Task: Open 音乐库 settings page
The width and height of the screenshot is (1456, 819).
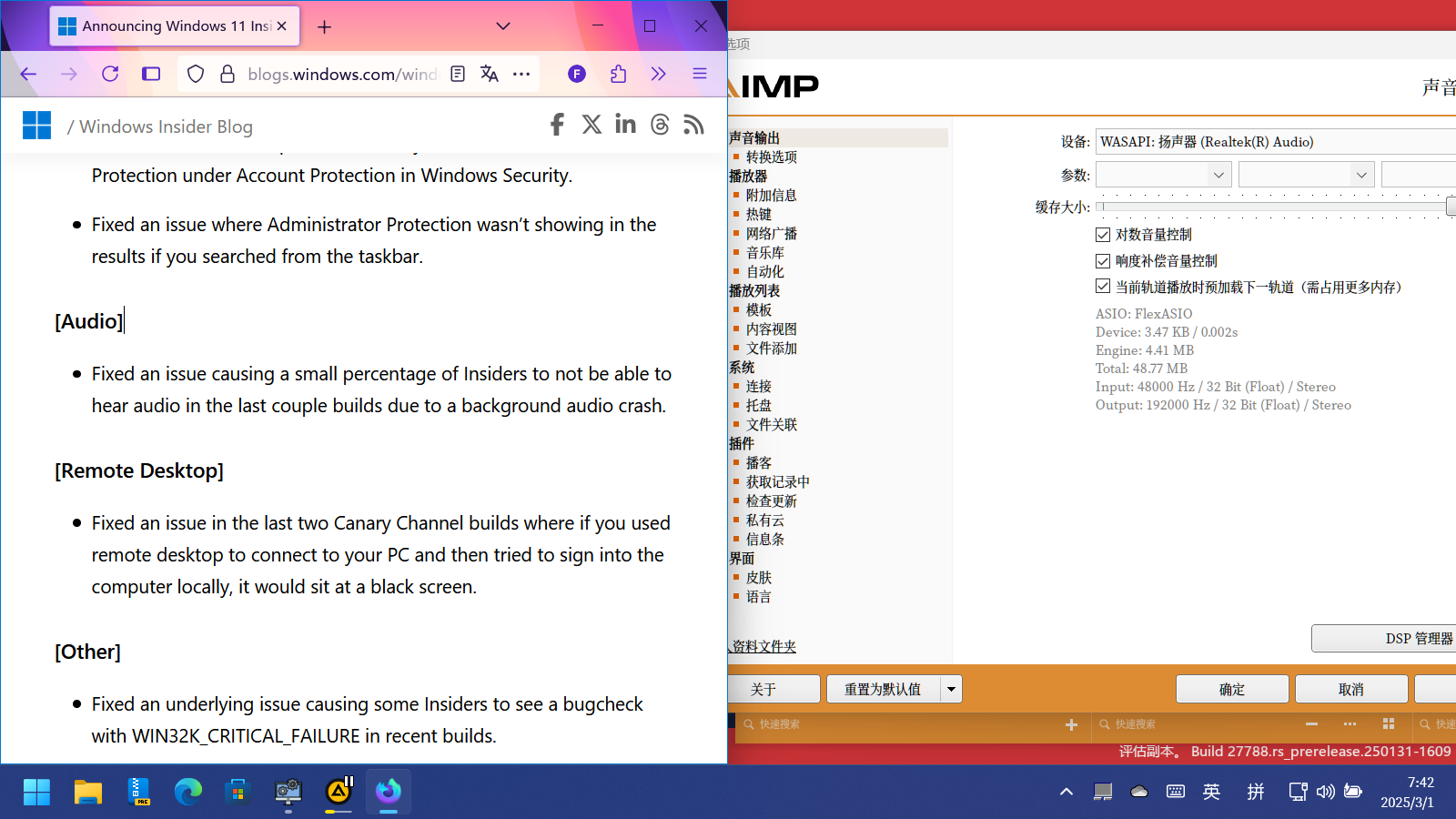Action: point(765,252)
